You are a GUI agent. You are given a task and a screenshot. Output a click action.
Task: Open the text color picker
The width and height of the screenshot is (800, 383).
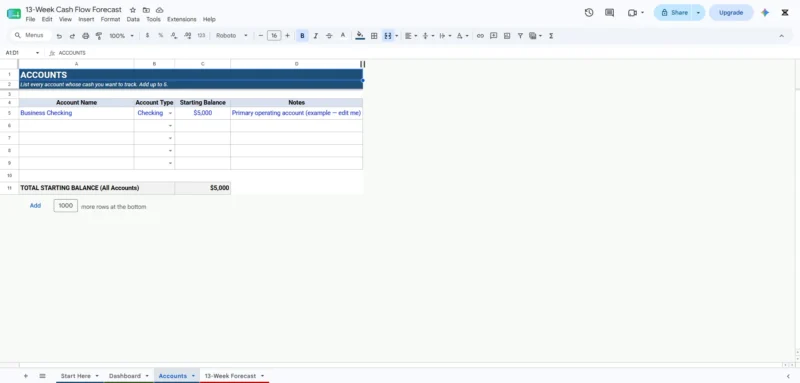pyautogui.click(x=343, y=36)
